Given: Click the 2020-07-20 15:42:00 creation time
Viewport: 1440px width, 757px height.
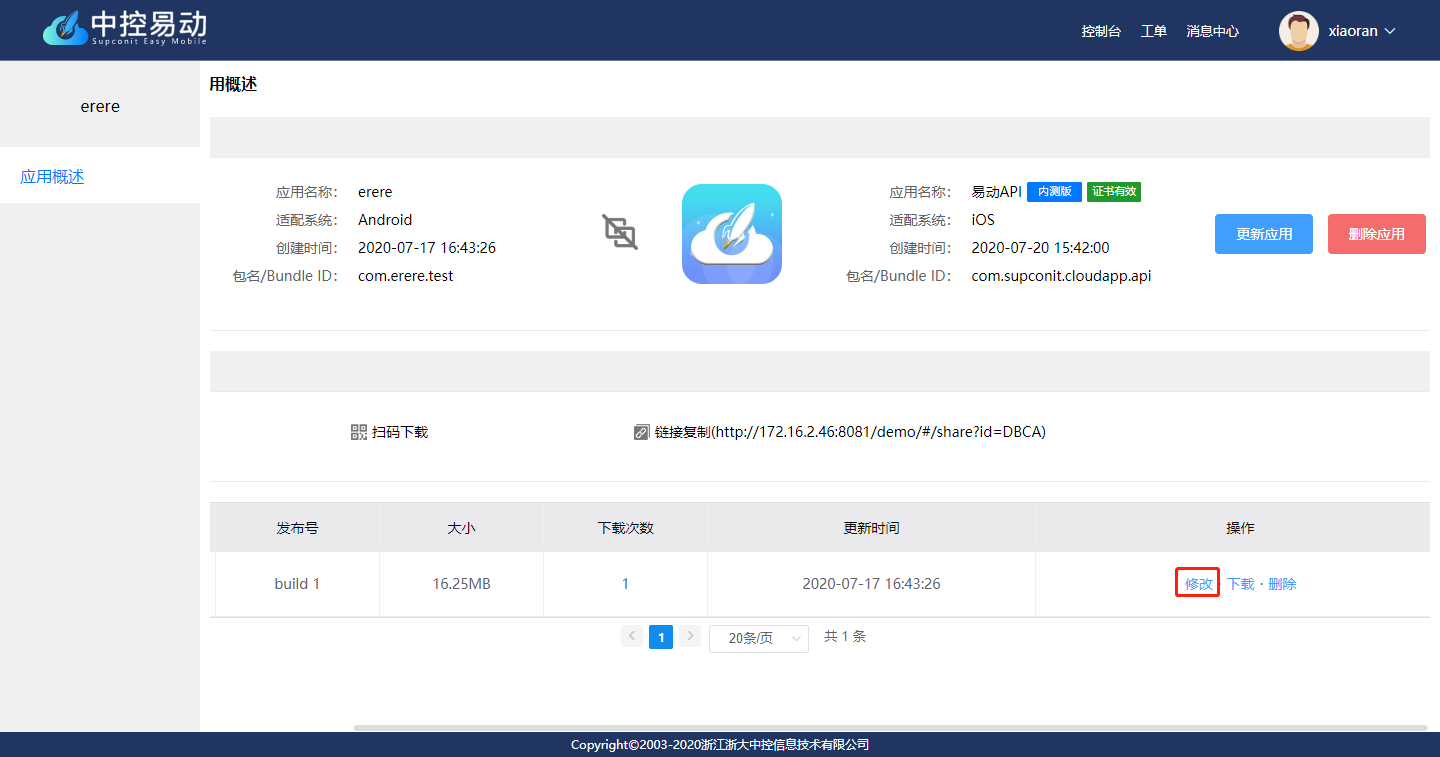Looking at the screenshot, I should point(1040,248).
